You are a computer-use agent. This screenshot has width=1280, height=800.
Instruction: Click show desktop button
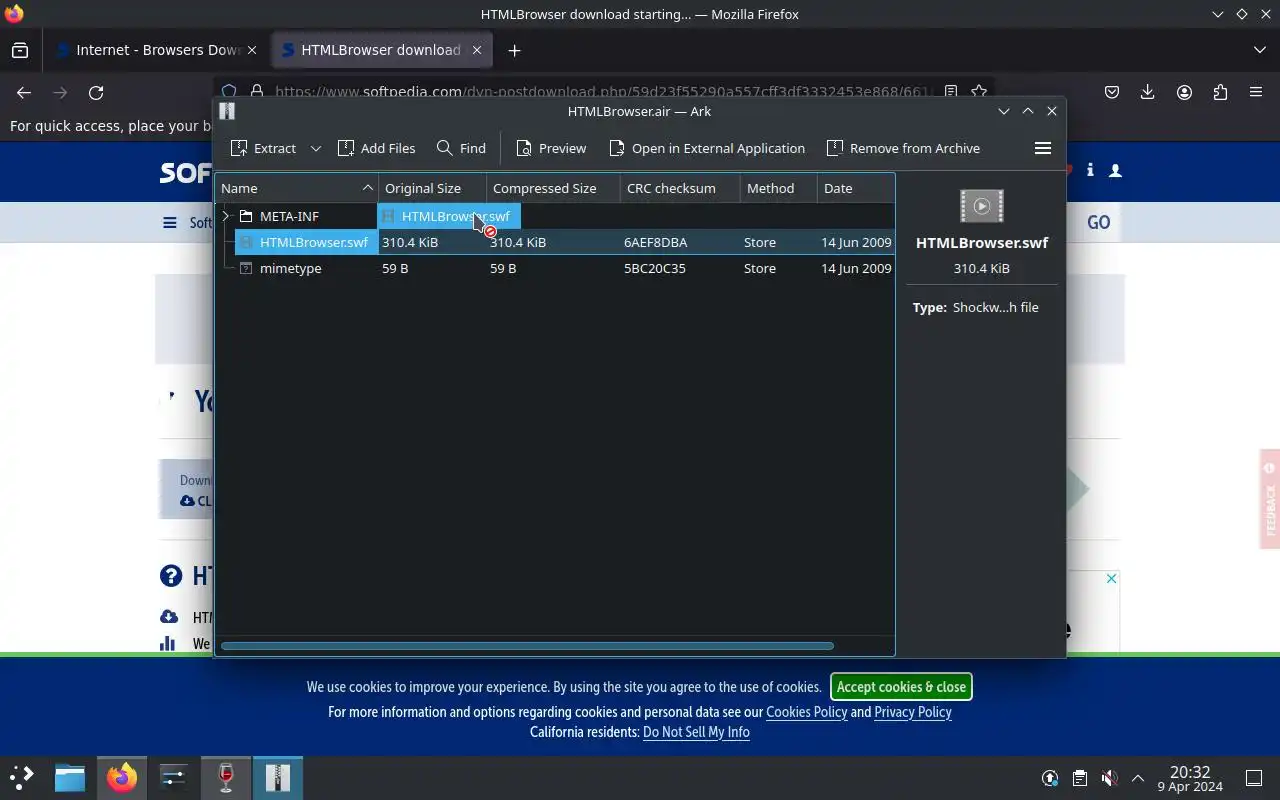1254,778
